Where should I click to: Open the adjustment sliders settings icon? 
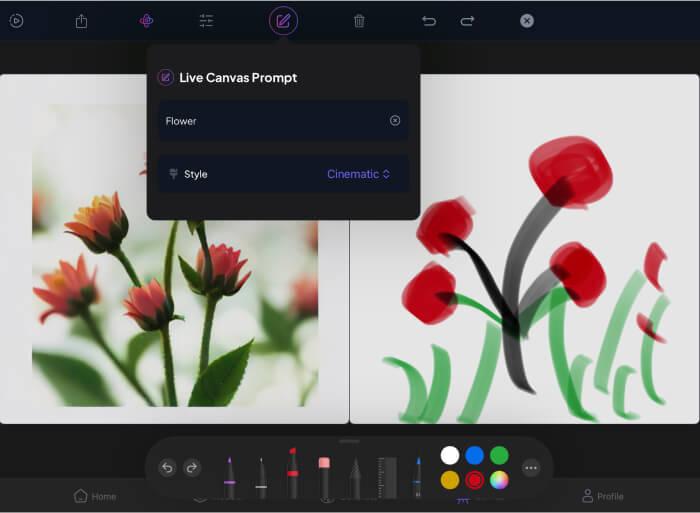(206, 21)
